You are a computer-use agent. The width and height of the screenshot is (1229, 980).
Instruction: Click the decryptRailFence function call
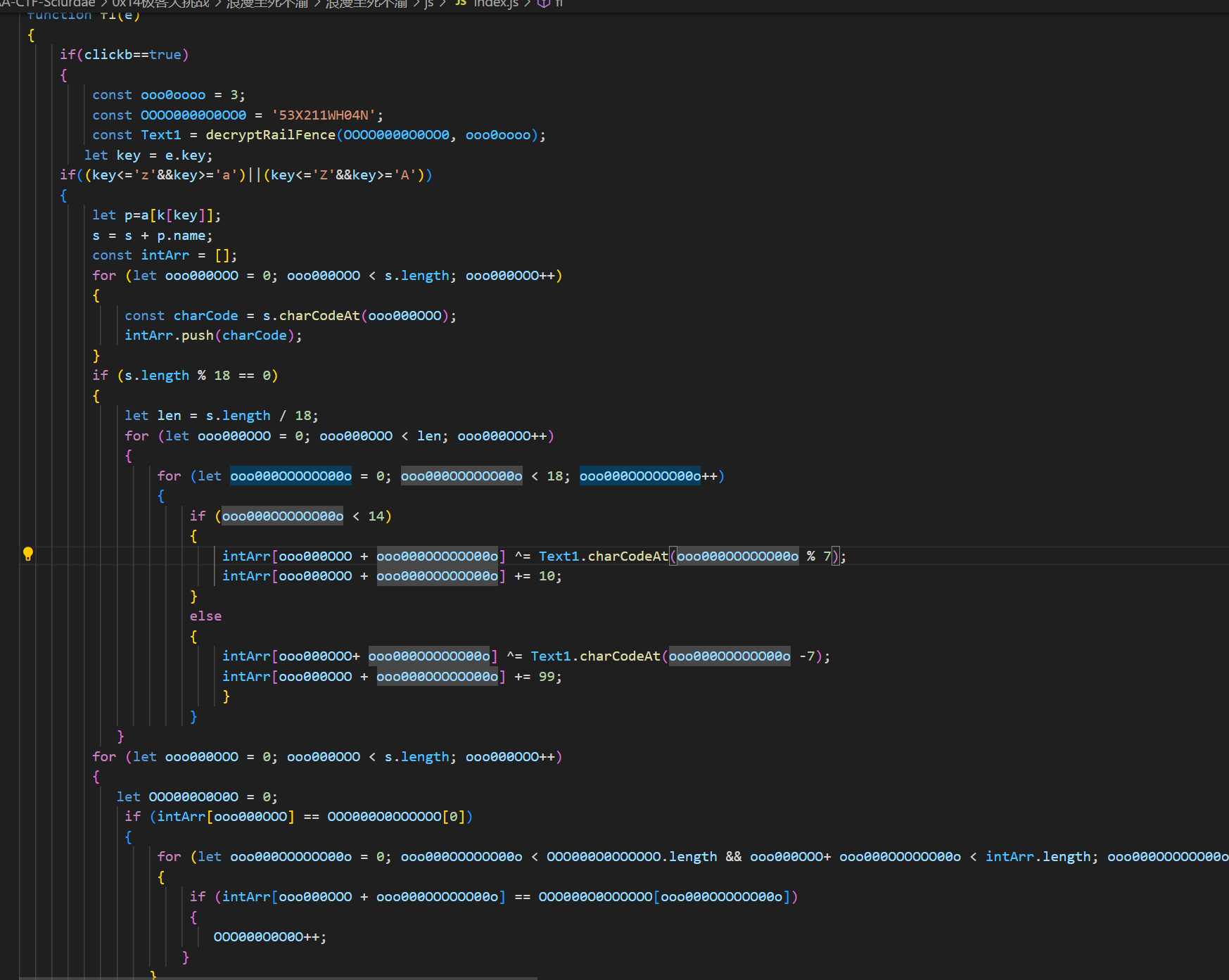point(271,135)
